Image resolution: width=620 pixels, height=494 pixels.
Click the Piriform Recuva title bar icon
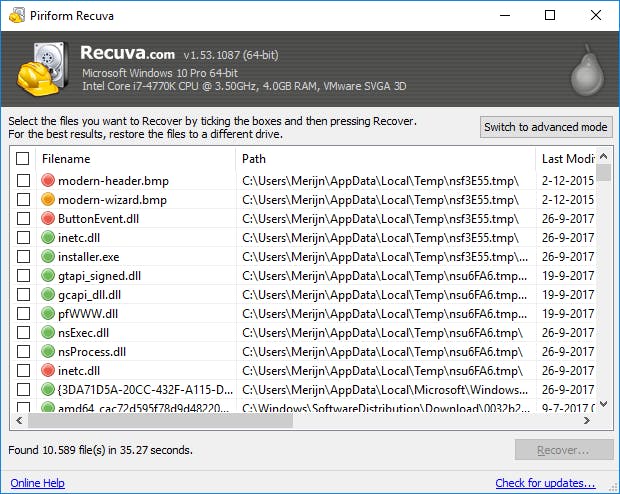pyautogui.click(x=13, y=15)
